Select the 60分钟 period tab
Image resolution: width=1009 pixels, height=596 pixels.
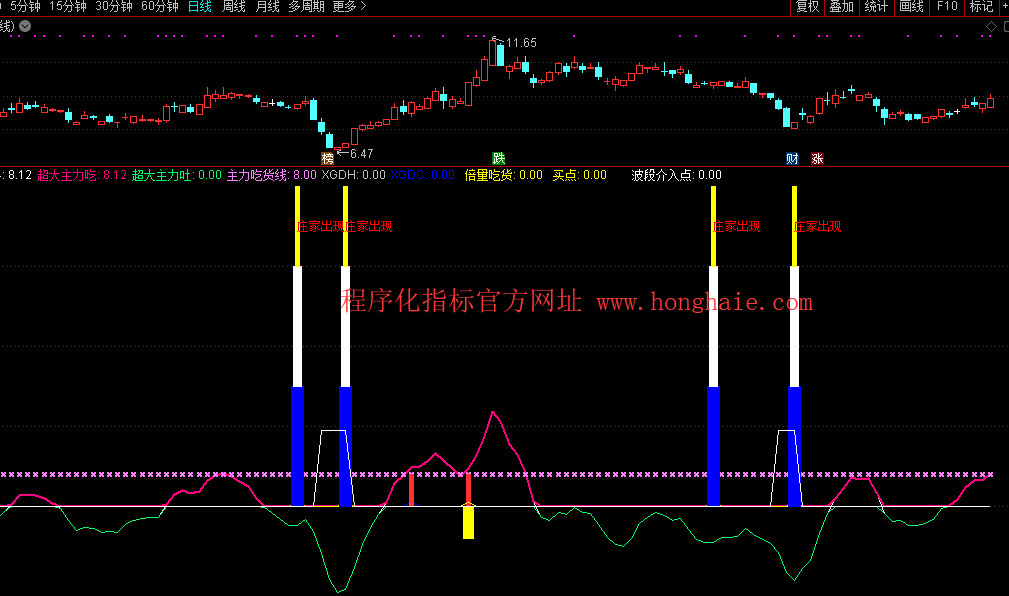pyautogui.click(x=160, y=7)
